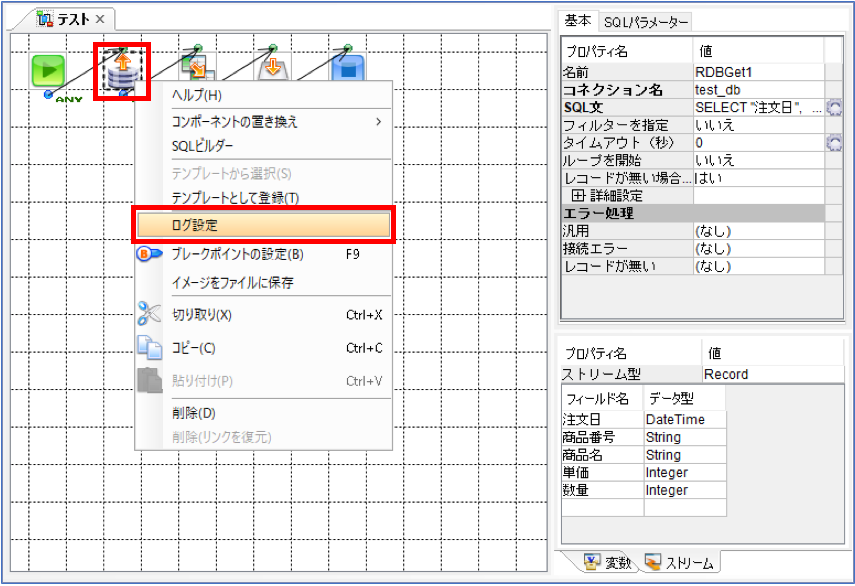Select the RDBGet database component icon
The width and height of the screenshot is (855, 586).
[x=122, y=71]
